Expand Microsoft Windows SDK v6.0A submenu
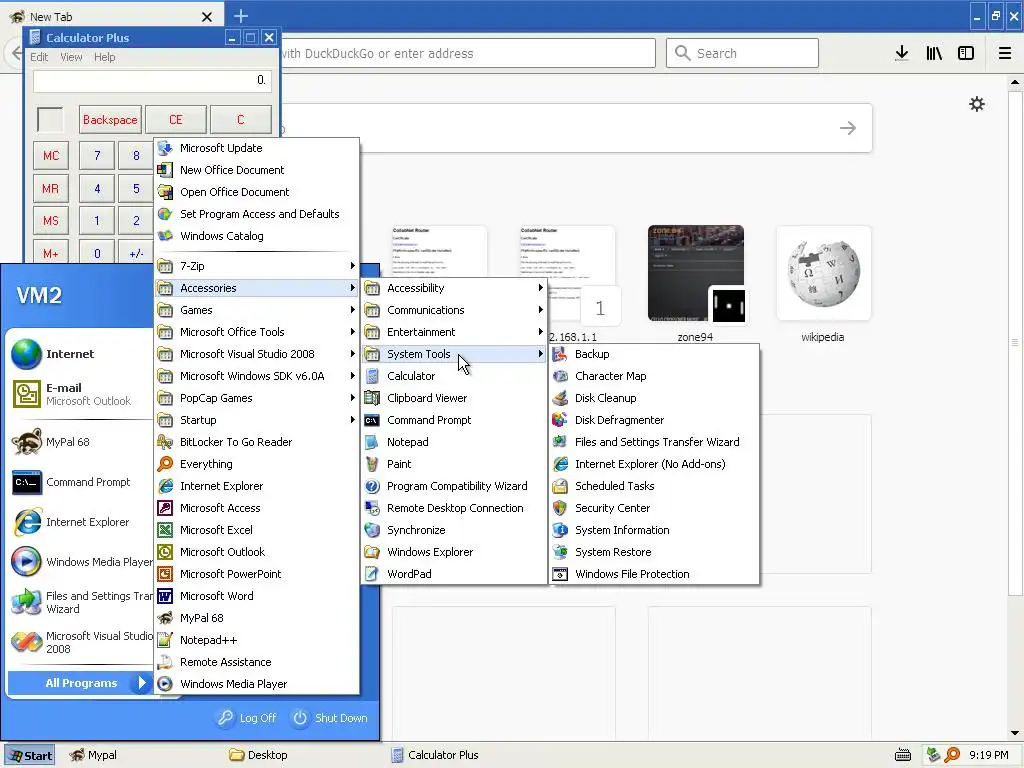This screenshot has width=1024, height=768. (257, 376)
